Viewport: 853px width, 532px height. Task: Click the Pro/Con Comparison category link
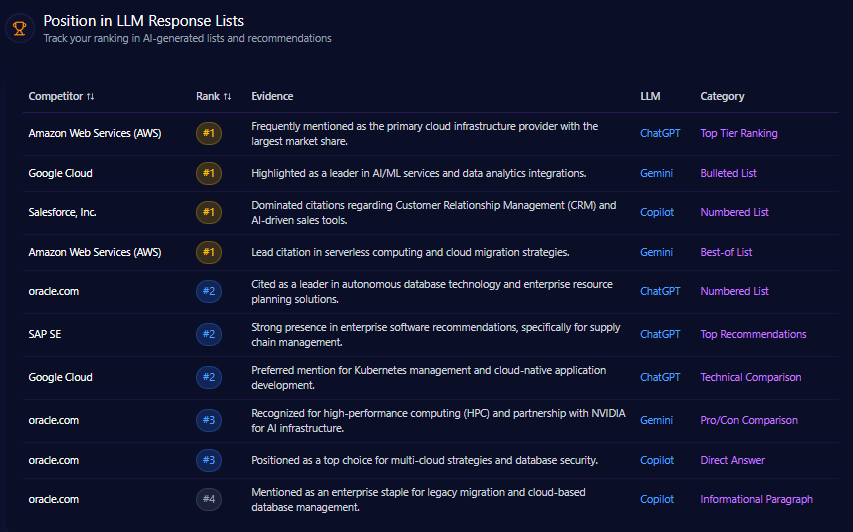pos(748,421)
